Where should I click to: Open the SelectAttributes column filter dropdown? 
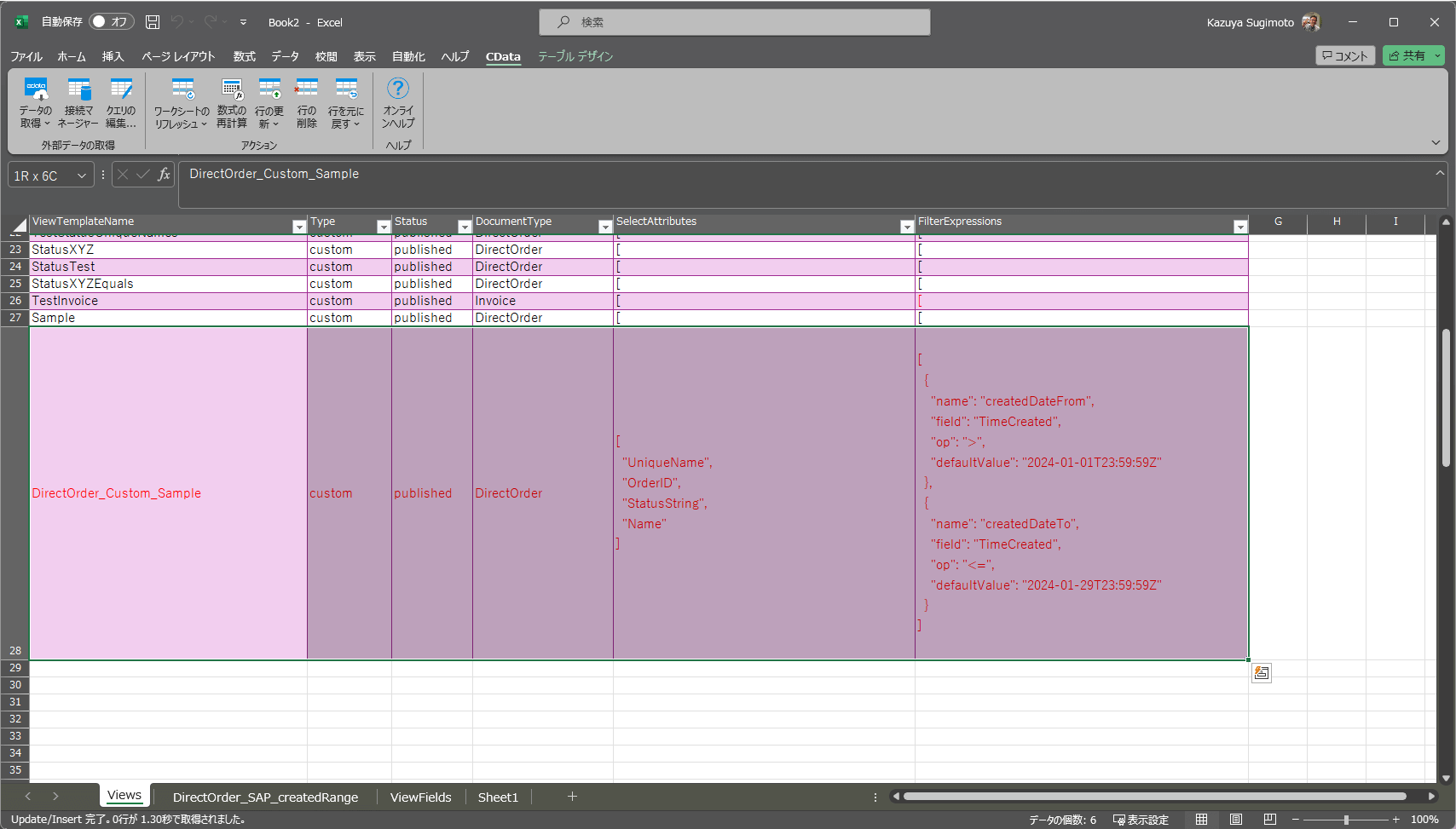907,227
